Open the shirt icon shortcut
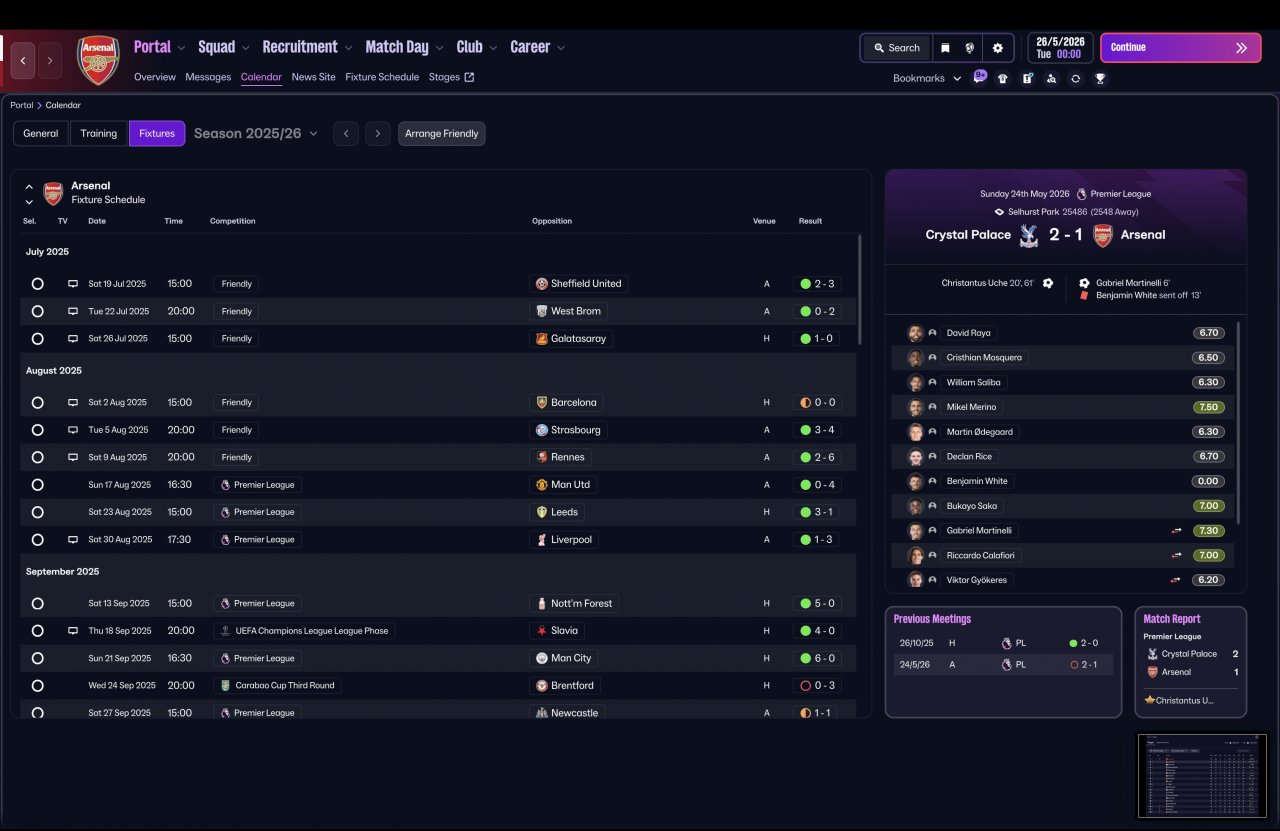Image resolution: width=1280 pixels, height=831 pixels. 1003,78
